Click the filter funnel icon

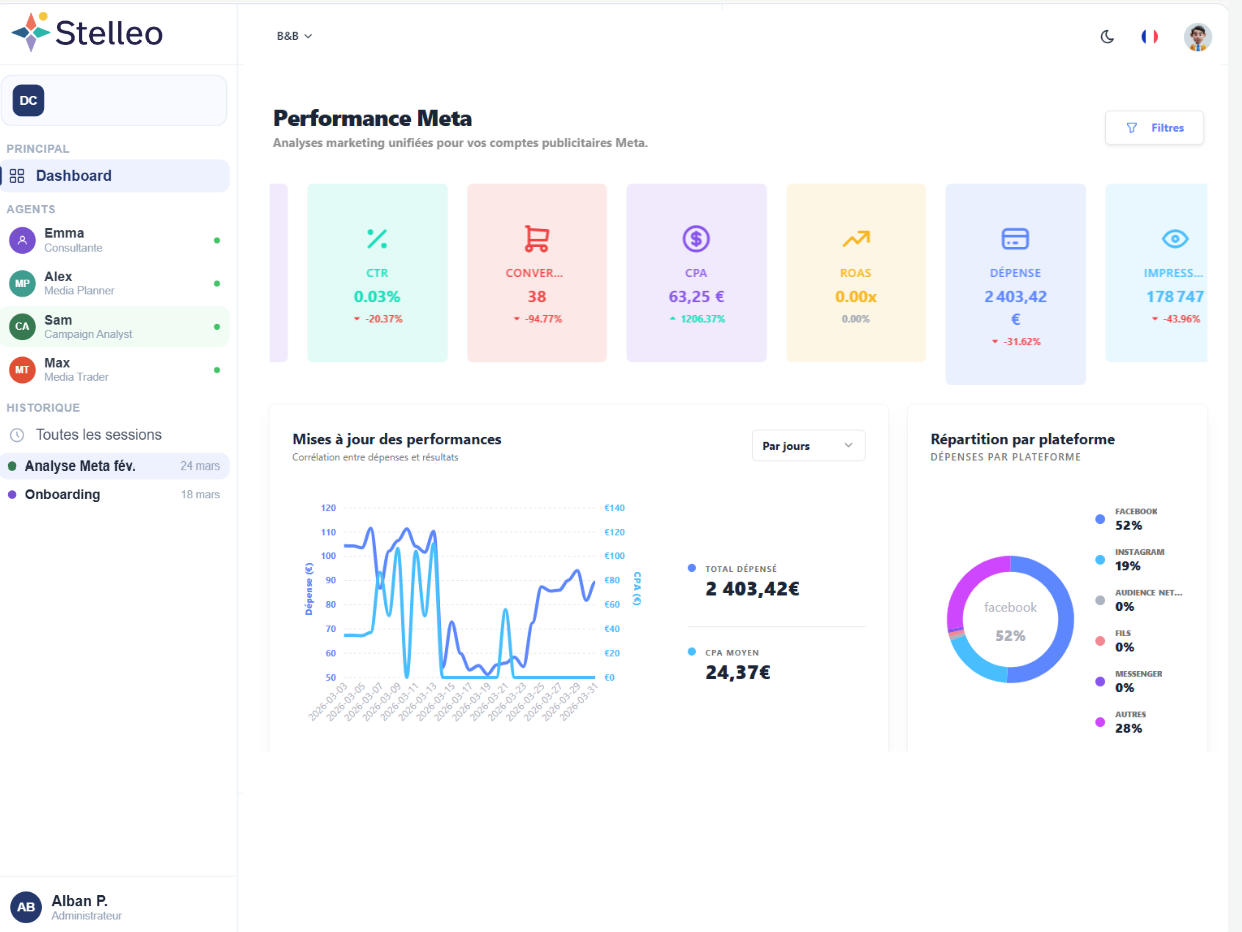[x=1132, y=128]
